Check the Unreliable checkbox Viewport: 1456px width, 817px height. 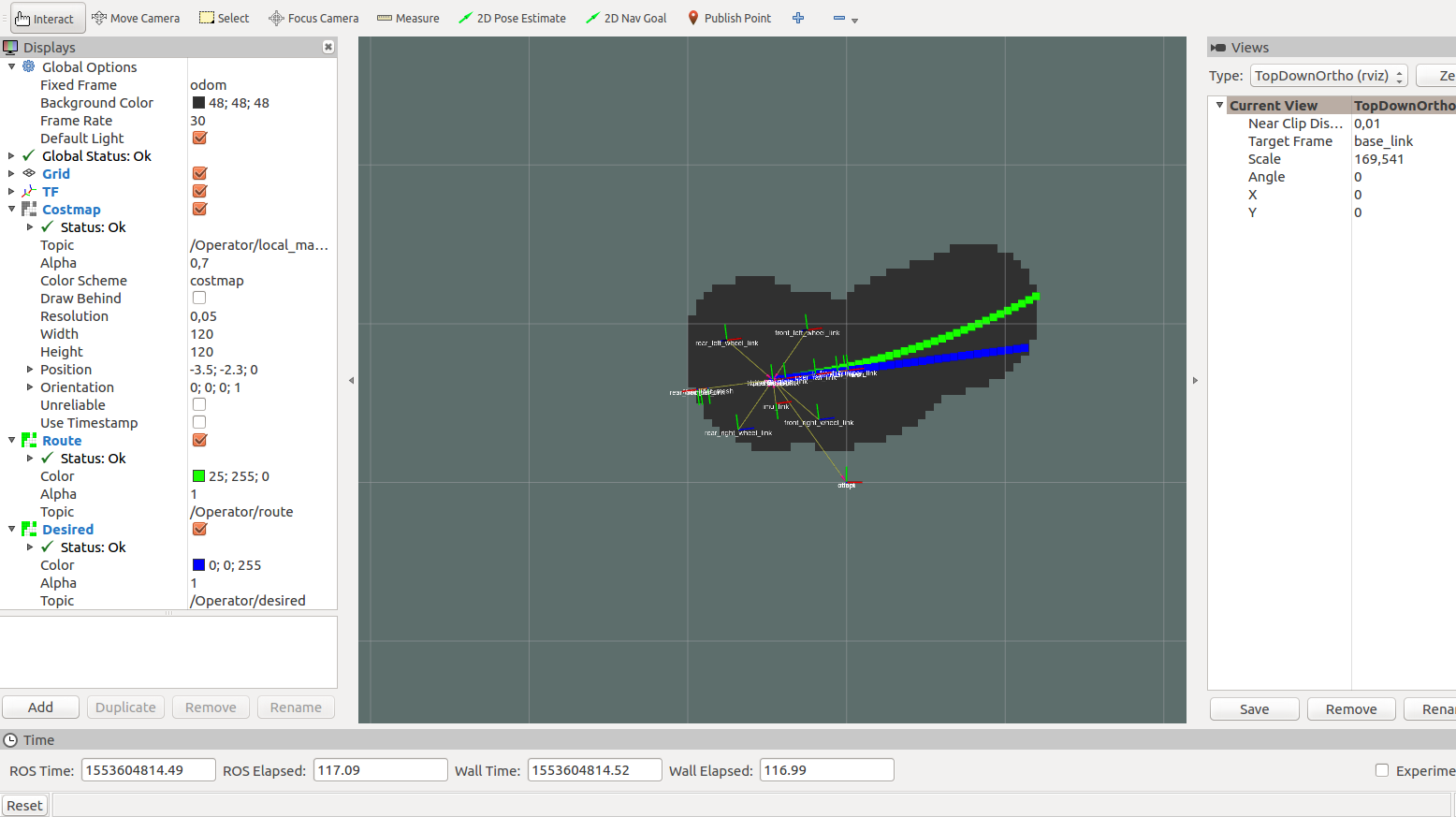pyautogui.click(x=199, y=404)
